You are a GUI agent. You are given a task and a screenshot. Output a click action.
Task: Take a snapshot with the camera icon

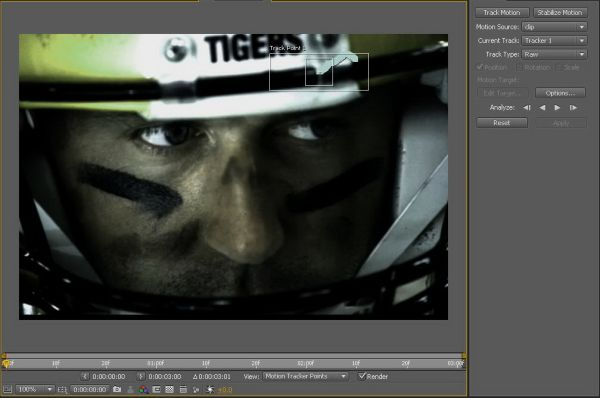tap(117, 390)
